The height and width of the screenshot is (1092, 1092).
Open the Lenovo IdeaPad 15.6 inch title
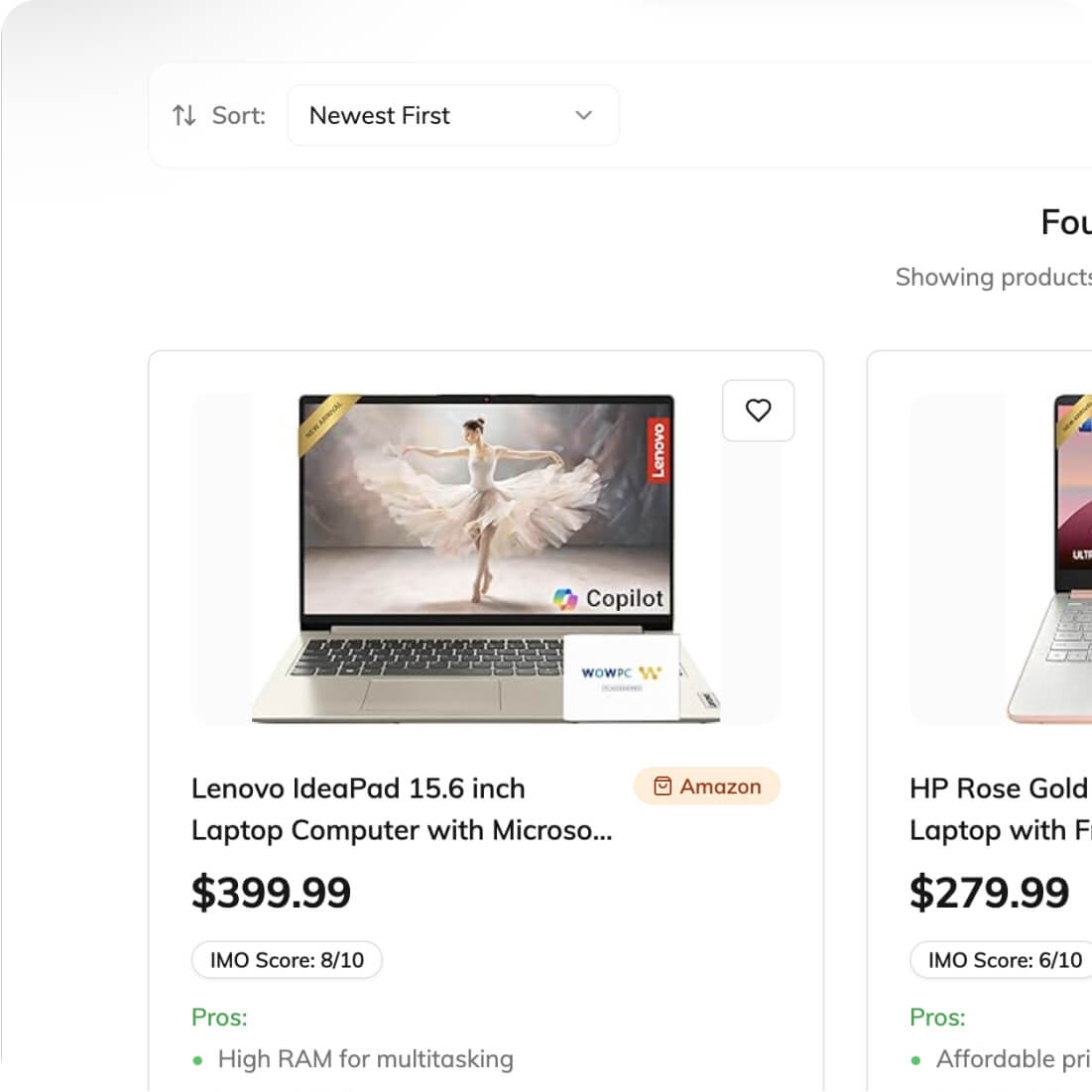[x=402, y=809]
